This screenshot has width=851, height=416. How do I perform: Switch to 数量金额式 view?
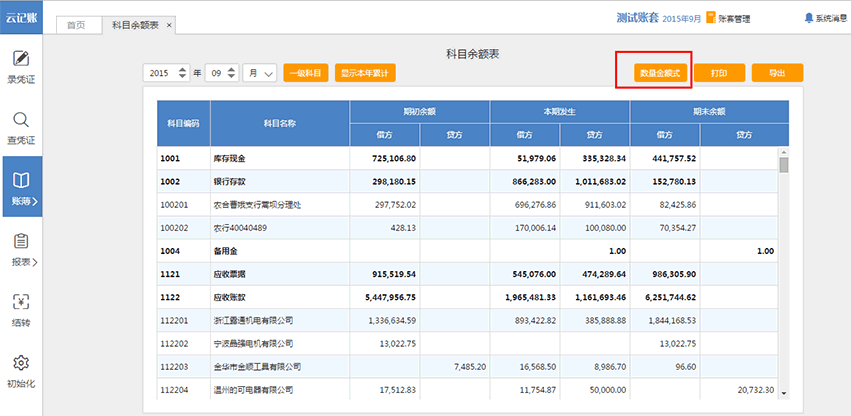659,73
